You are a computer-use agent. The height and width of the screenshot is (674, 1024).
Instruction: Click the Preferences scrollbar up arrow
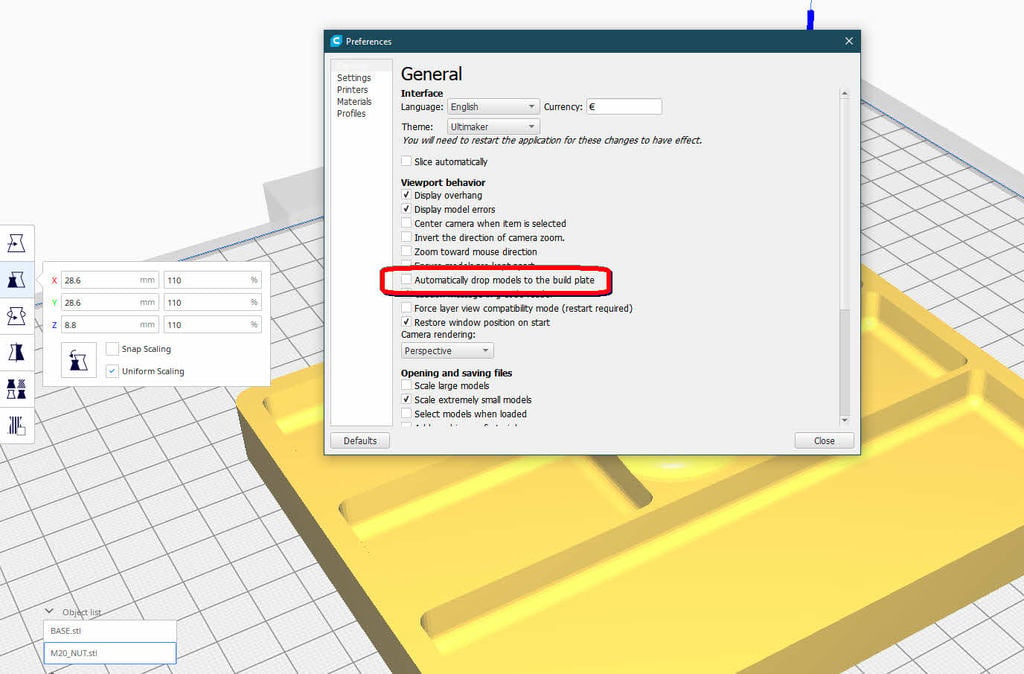844,94
